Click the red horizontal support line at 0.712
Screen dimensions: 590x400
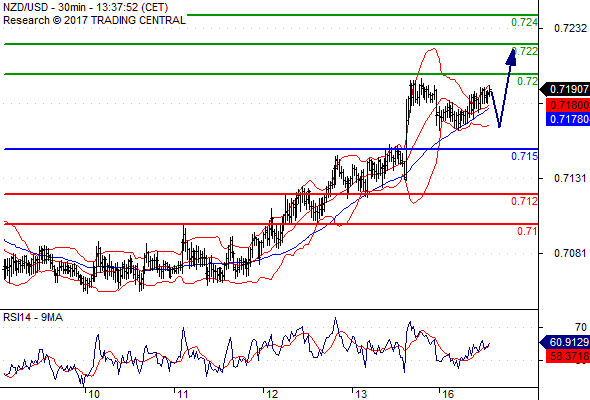271,194
